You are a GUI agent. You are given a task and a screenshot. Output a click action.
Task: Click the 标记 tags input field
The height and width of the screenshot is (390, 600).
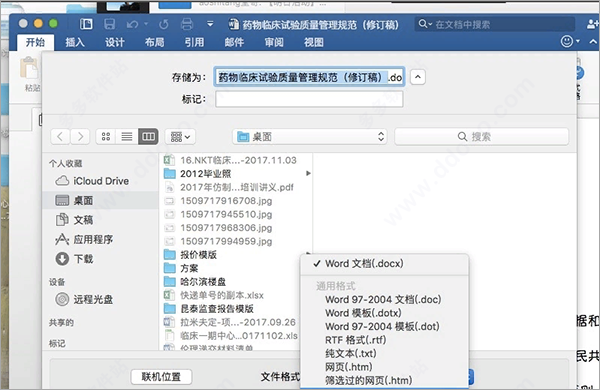[x=309, y=100]
